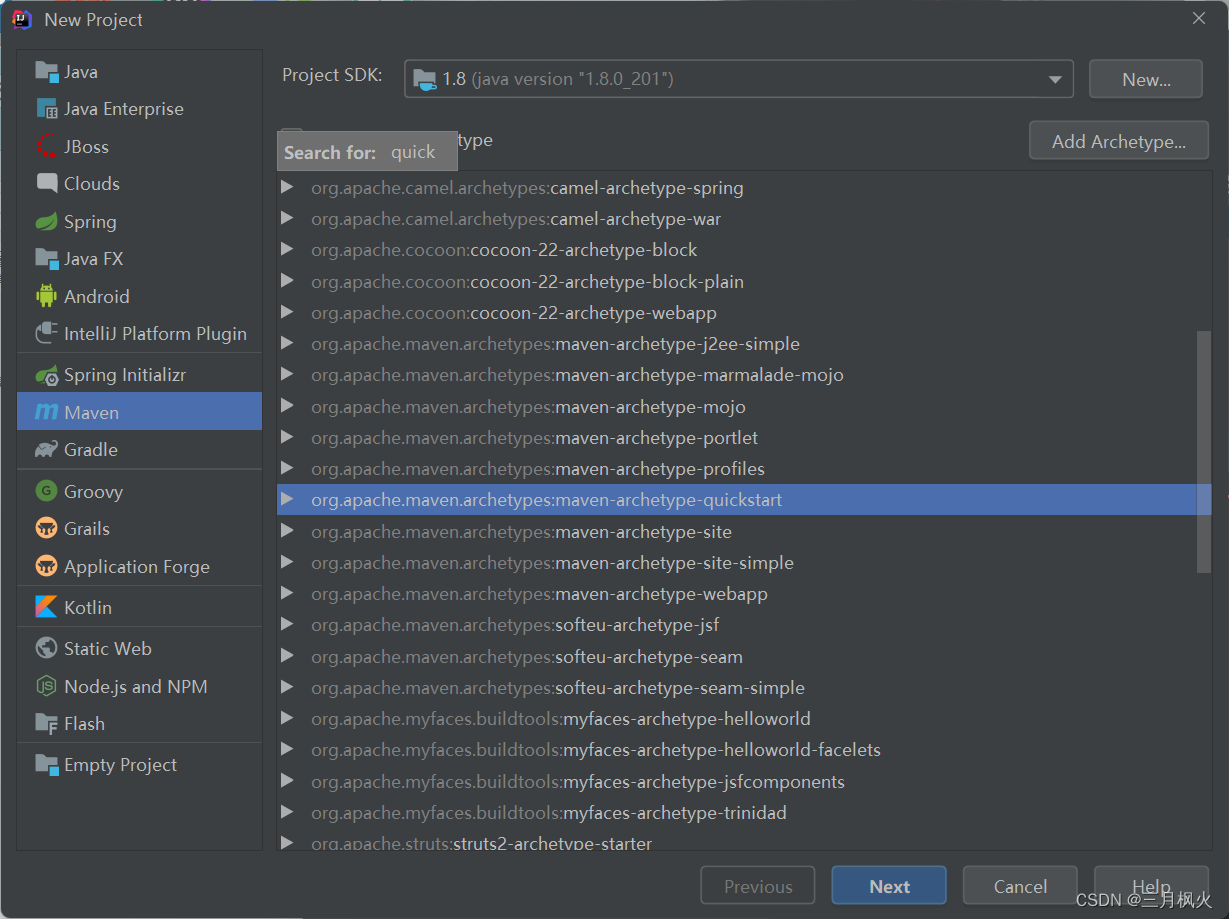1229x919 pixels.
Task: Click the Java Enterprise icon
Action: pyautogui.click(x=47, y=109)
